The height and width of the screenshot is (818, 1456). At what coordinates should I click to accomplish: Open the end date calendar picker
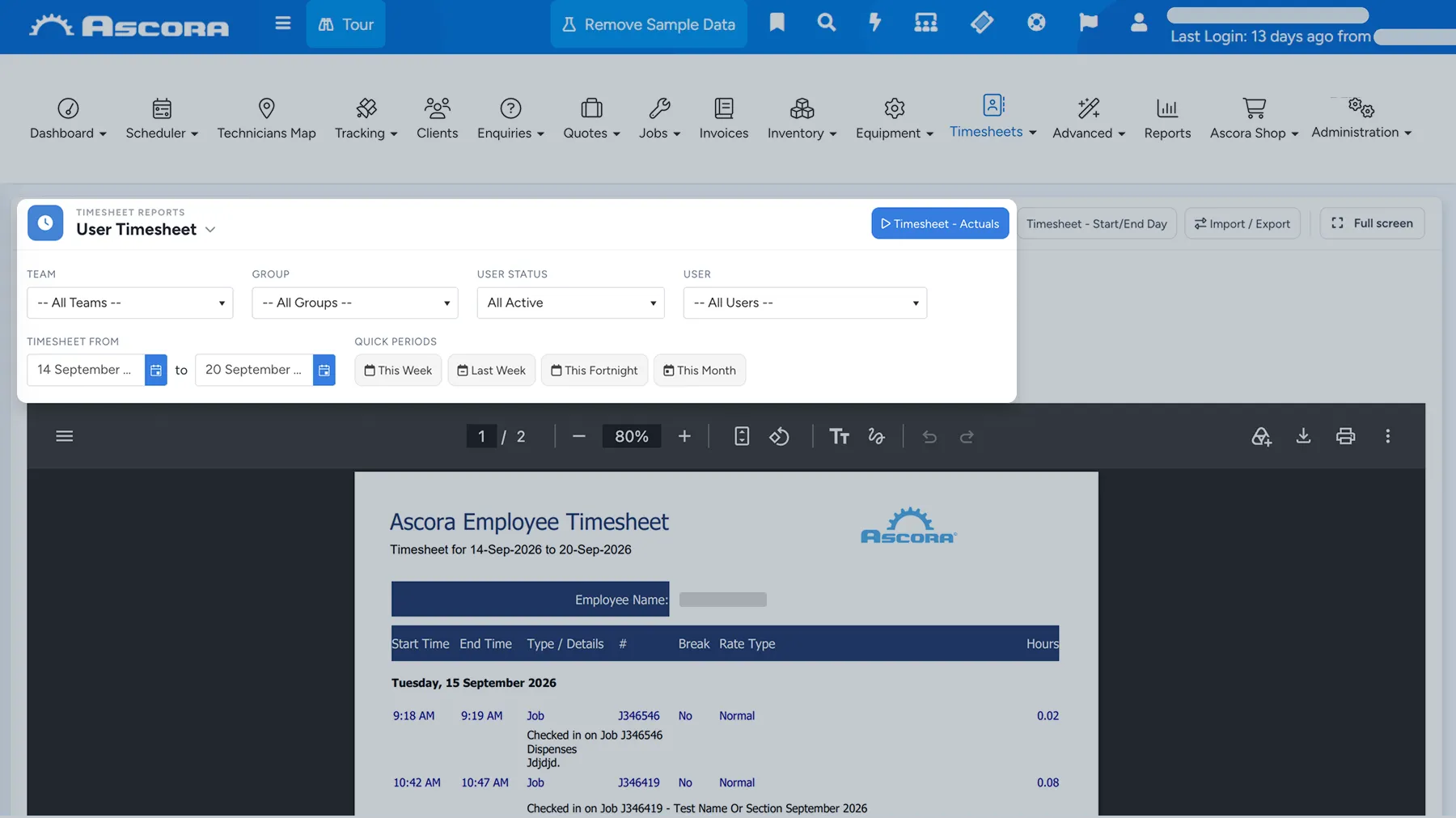pyautogui.click(x=324, y=370)
